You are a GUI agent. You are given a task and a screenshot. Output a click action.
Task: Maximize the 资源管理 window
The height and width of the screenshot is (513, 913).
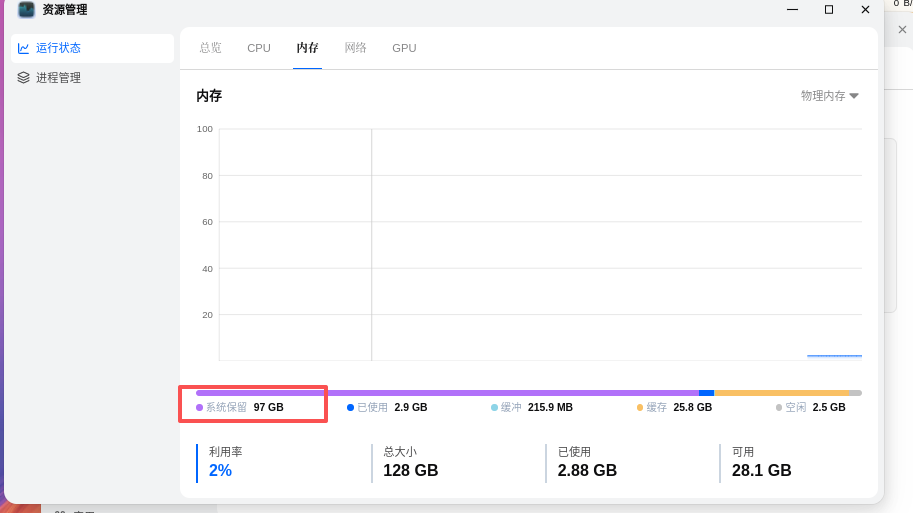click(x=828, y=10)
